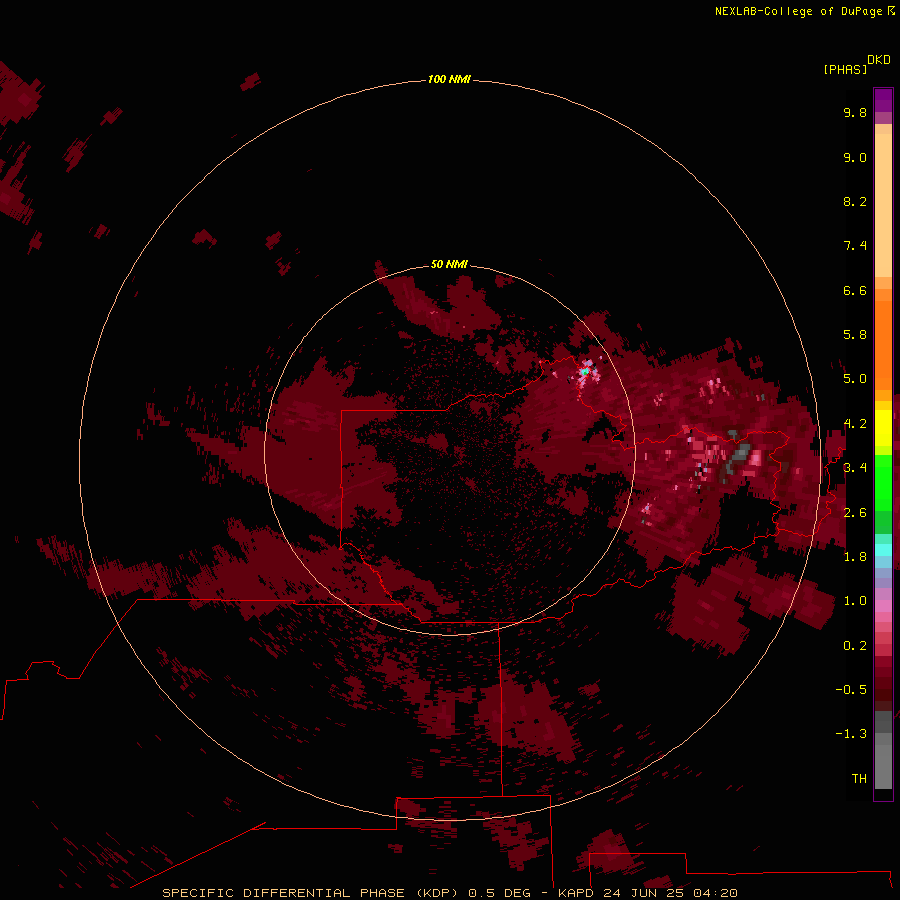Click the 50 NMI range ring label
The width and height of the screenshot is (900, 900).
(x=449, y=264)
